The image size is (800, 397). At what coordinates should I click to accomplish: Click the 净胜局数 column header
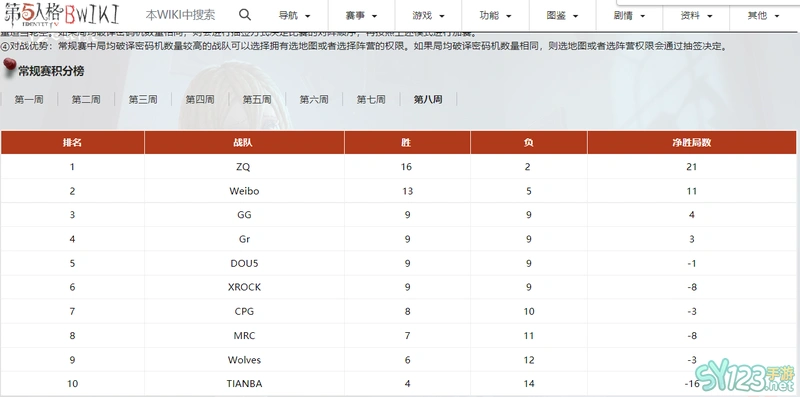[x=691, y=142]
